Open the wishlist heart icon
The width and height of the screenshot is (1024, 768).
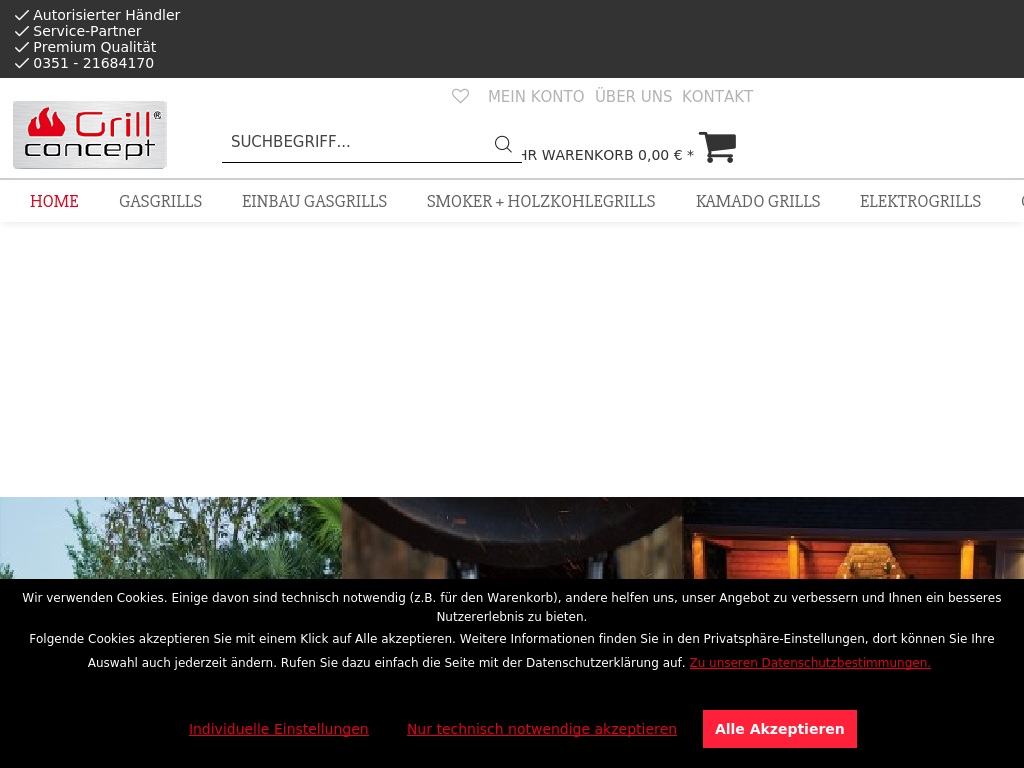click(460, 97)
